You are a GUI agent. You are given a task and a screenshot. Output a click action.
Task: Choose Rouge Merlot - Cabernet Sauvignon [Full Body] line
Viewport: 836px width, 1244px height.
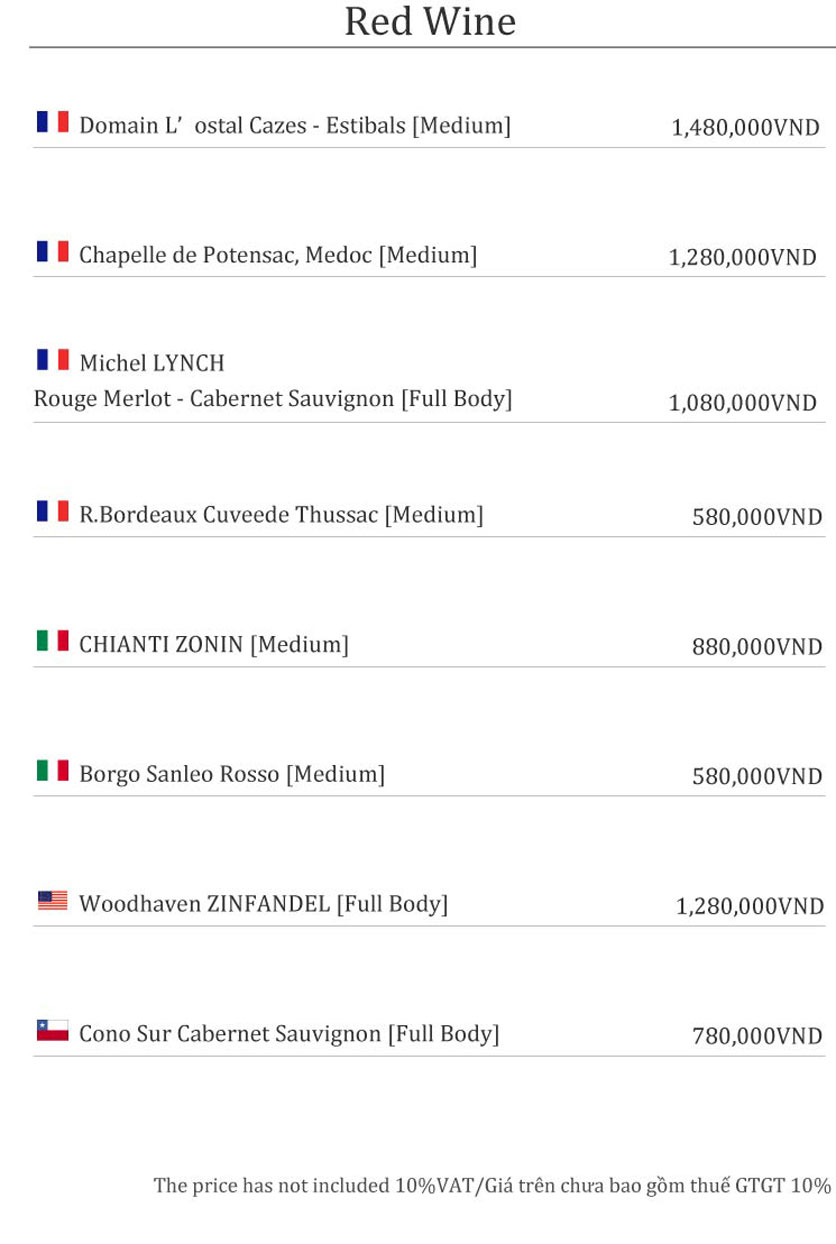pyautogui.click(x=273, y=399)
